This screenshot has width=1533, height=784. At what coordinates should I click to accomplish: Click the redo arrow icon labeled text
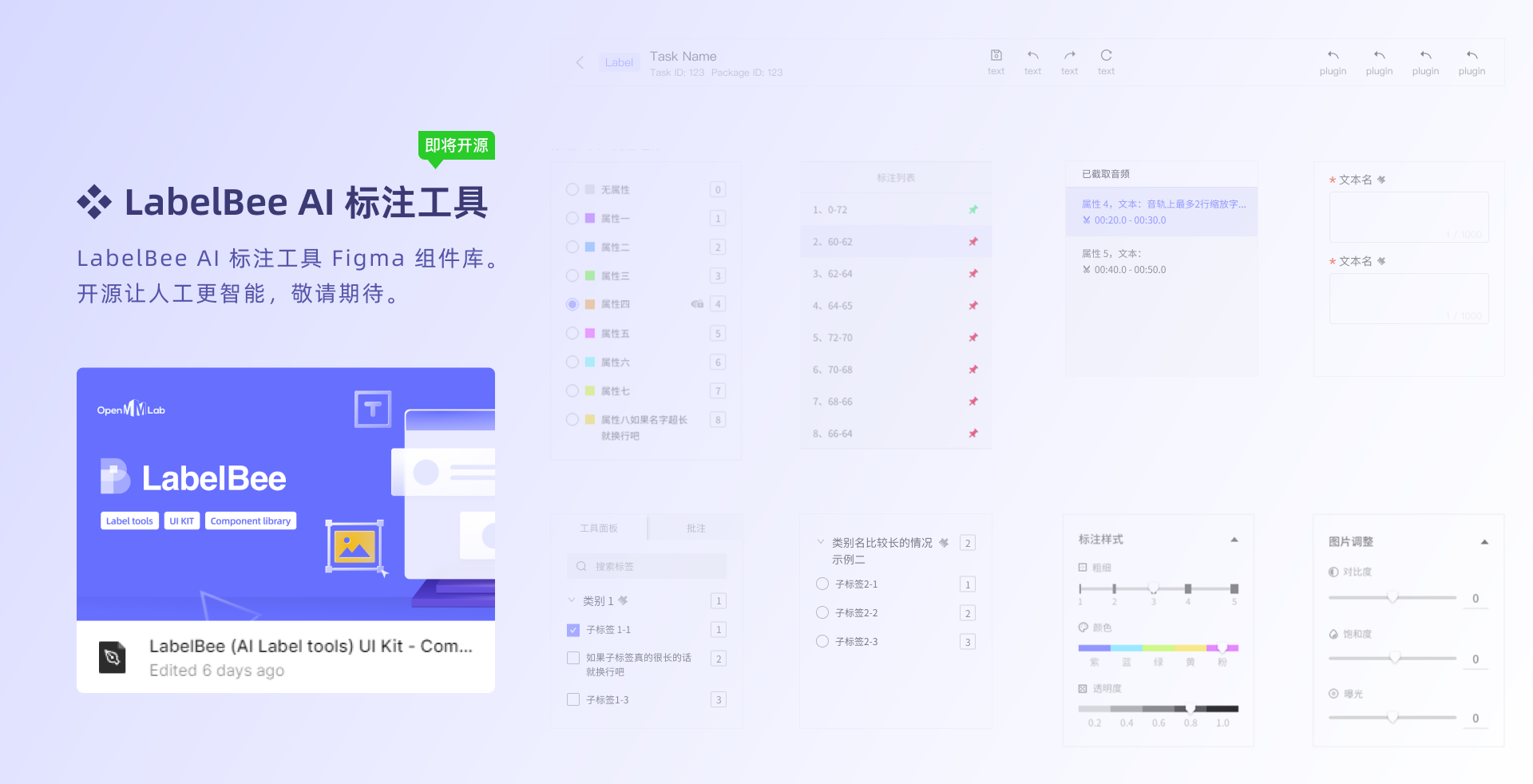click(1069, 55)
